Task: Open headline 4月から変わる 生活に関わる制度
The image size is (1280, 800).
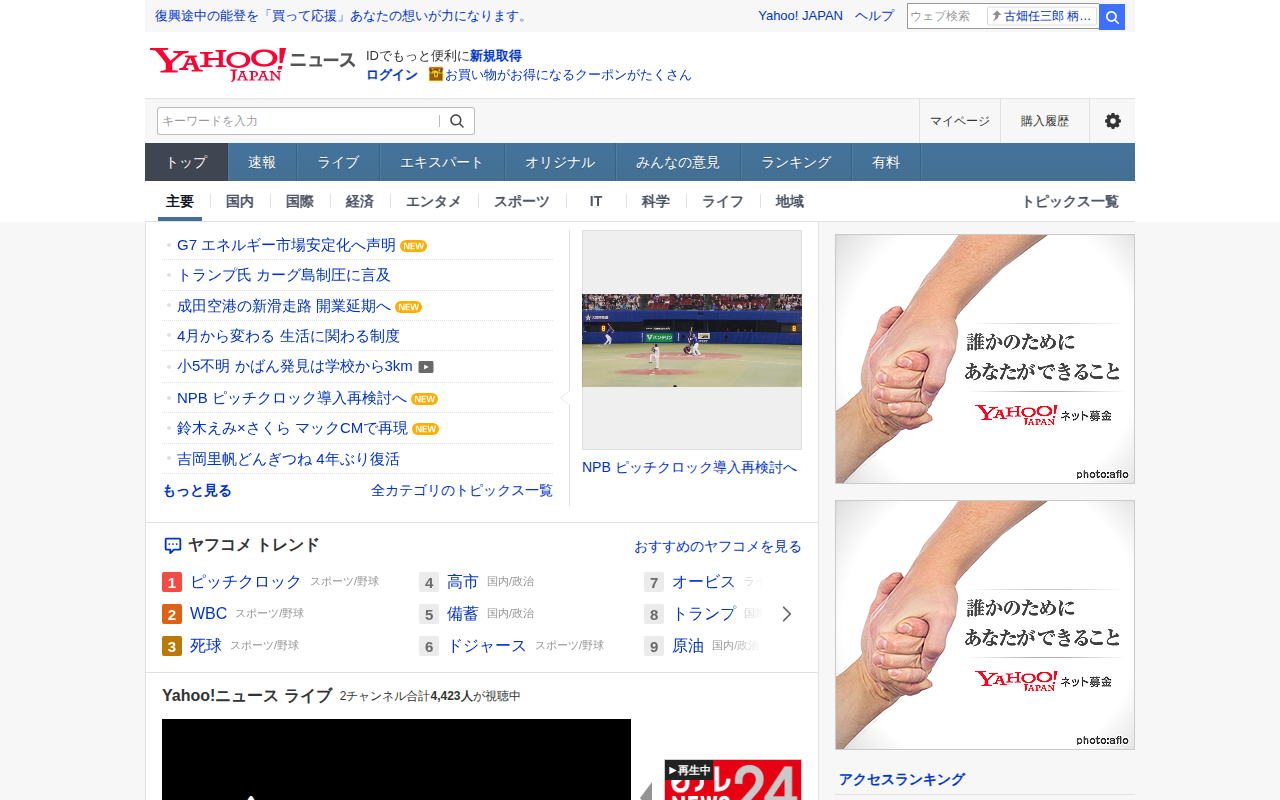Action: 288,336
